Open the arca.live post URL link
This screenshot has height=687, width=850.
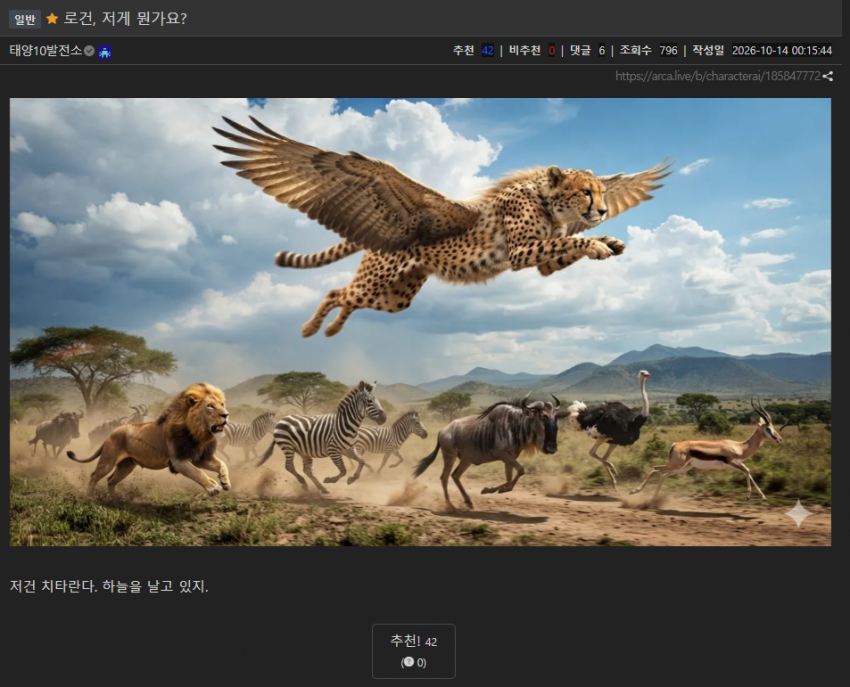click(x=718, y=76)
